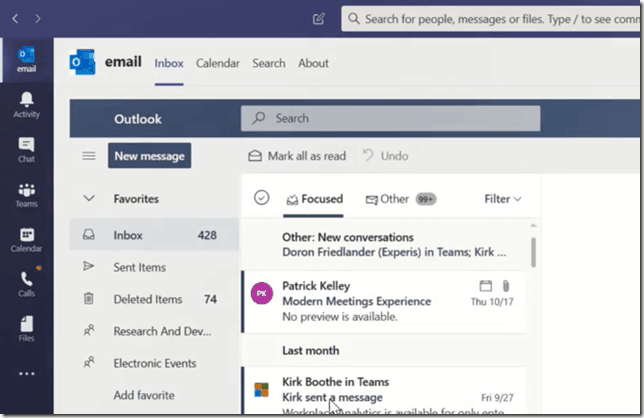
Task: Go back using the left arrow
Action: tap(14, 18)
